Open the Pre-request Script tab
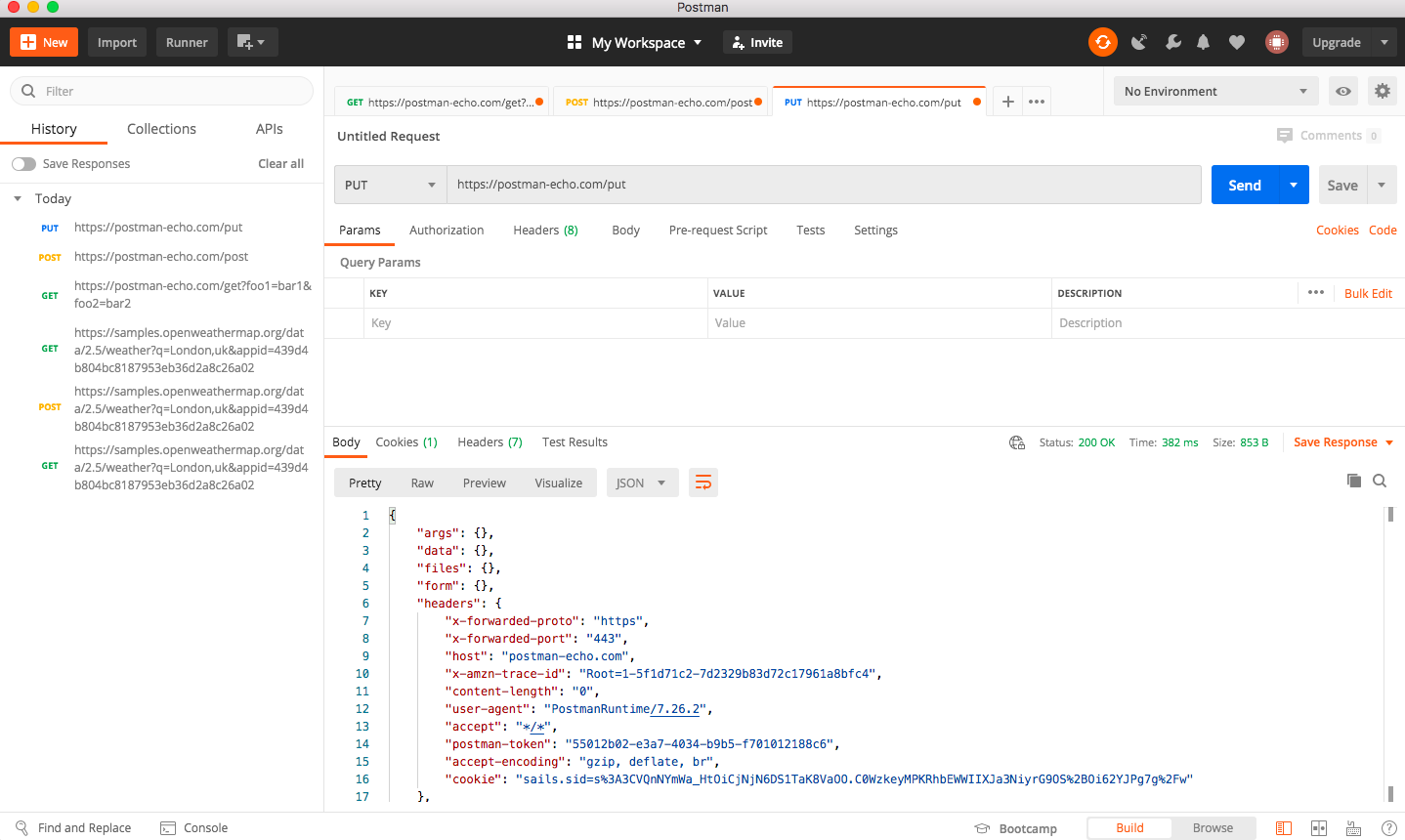Screen dimensions: 1405x840 [x=718, y=231]
